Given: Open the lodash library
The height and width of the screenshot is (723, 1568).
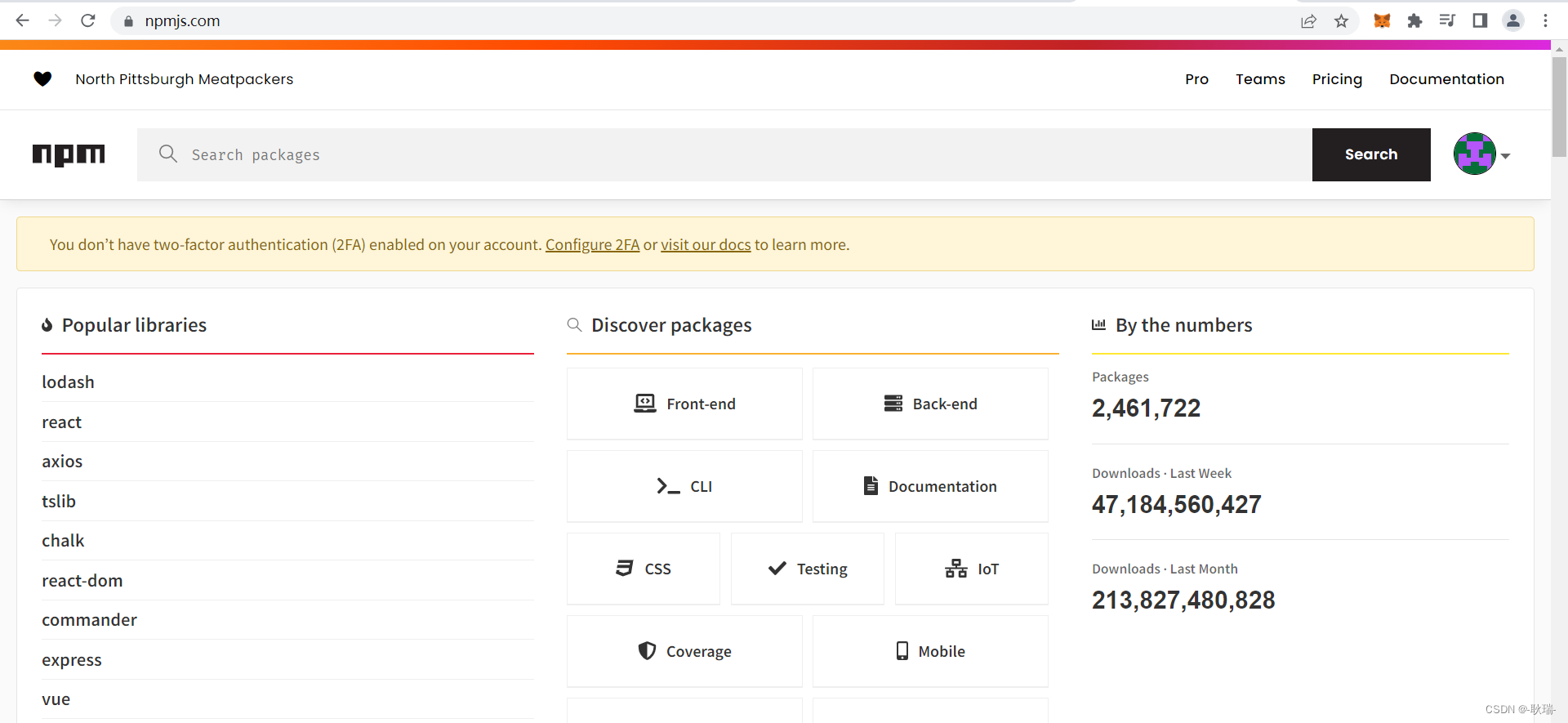Looking at the screenshot, I should pyautogui.click(x=68, y=382).
